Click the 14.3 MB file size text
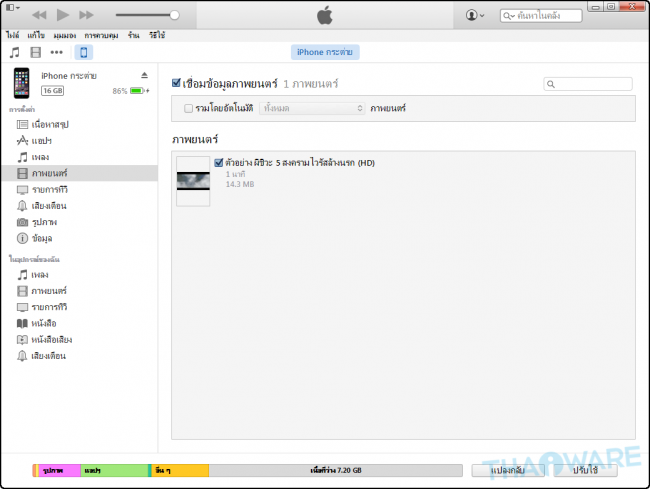The image size is (650, 489). (x=240, y=184)
